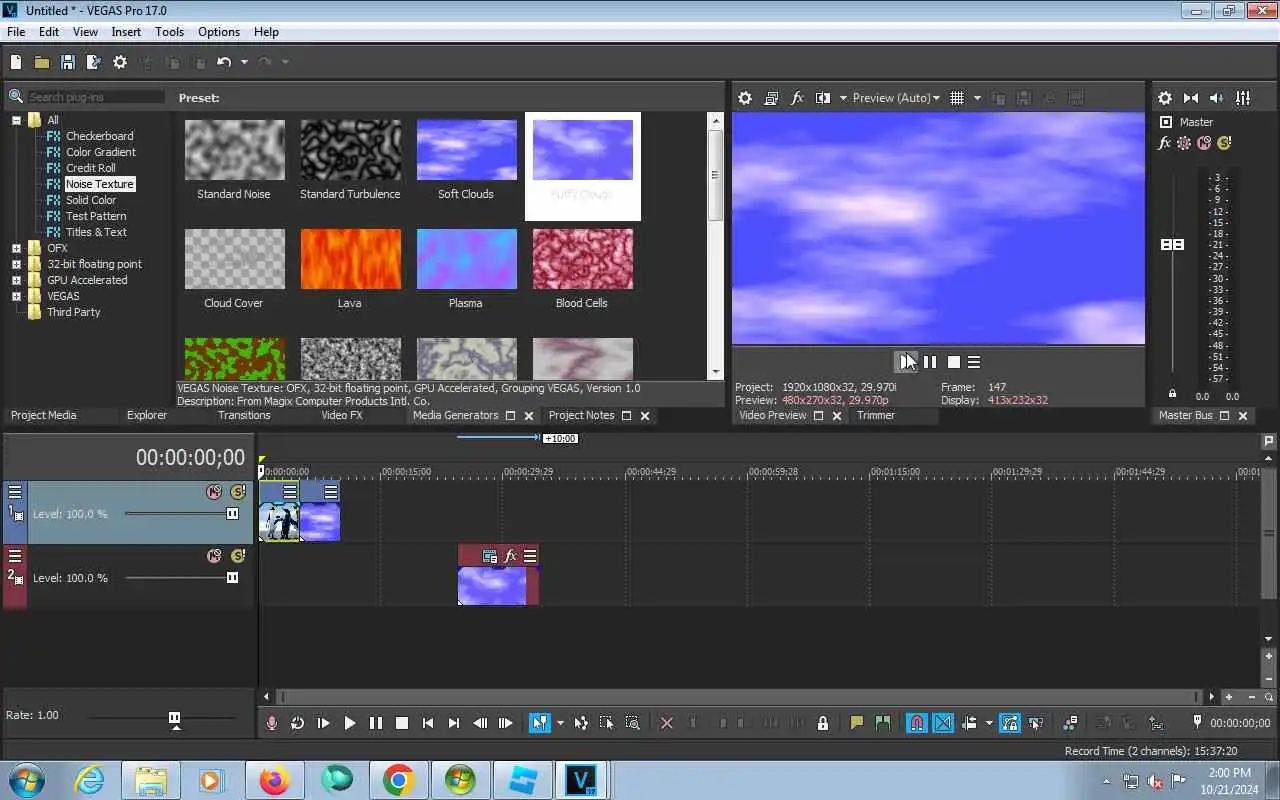This screenshot has width=1280, height=800.
Task: Play the video preview
Action: pyautogui.click(x=906, y=362)
